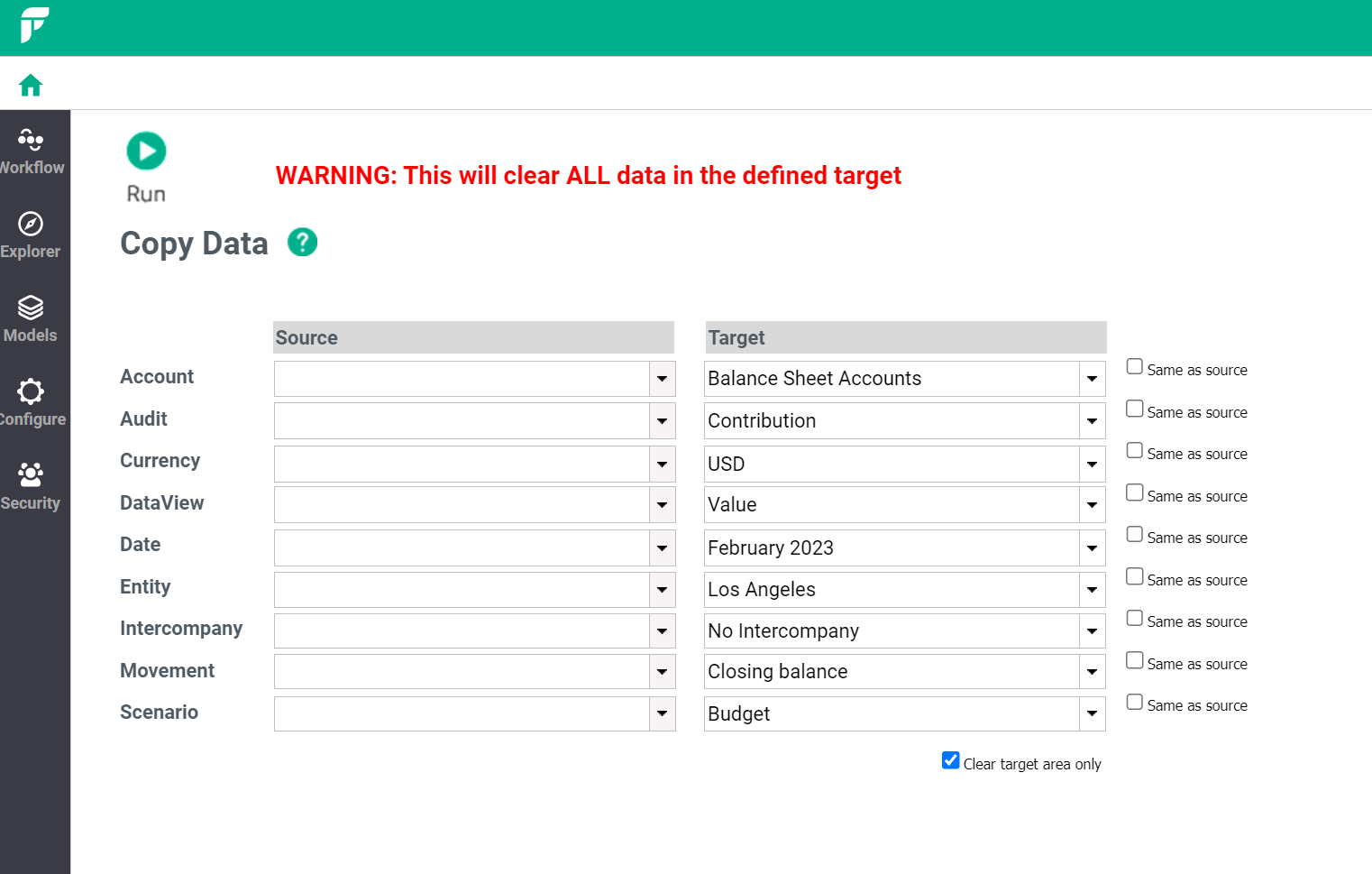Open Target dropdown arrow for Value
The width and height of the screenshot is (1372, 874).
(x=1093, y=505)
